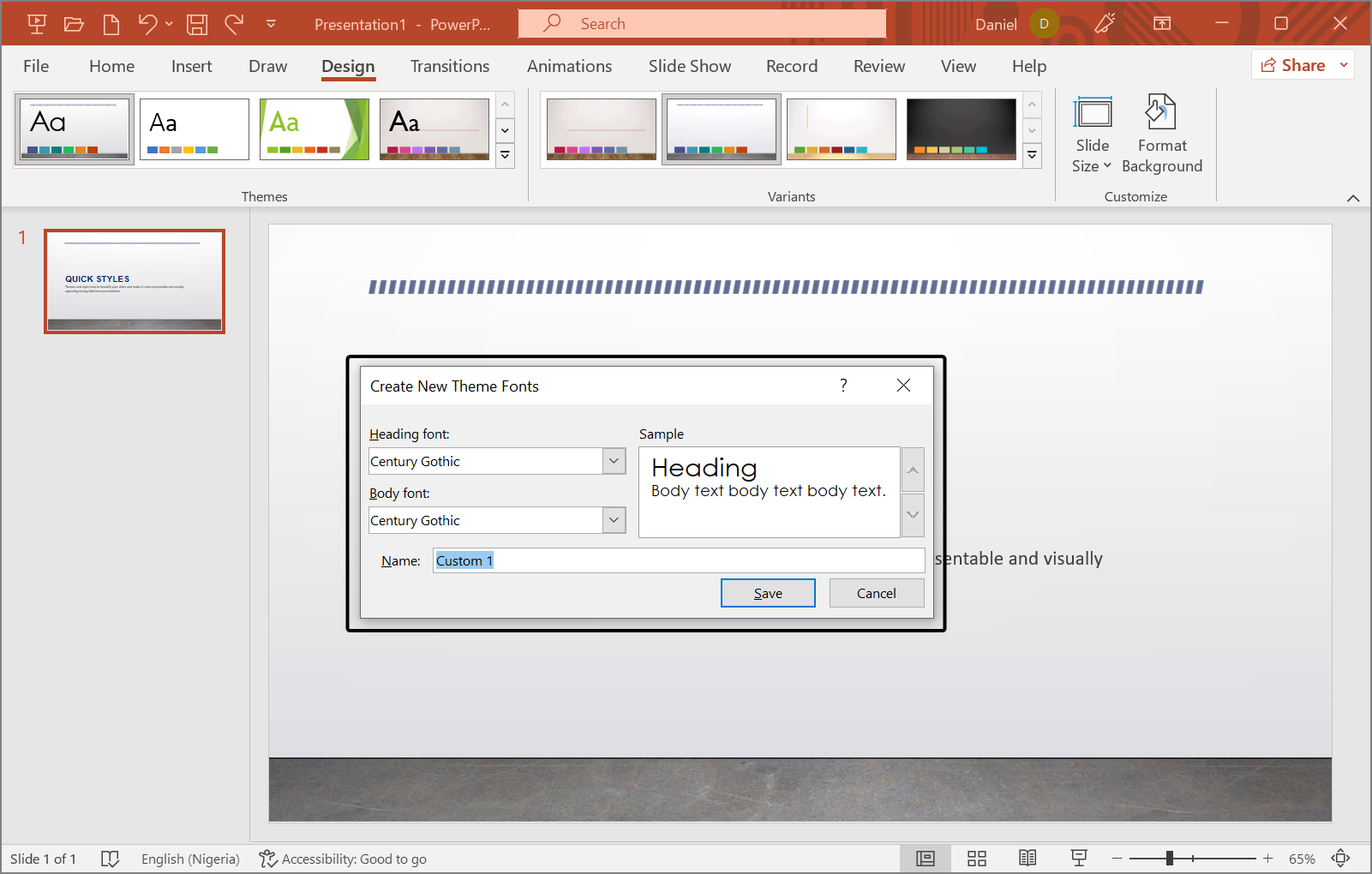Click the Name field with Custom 1
This screenshot has height=874, width=1372.
[x=677, y=560]
